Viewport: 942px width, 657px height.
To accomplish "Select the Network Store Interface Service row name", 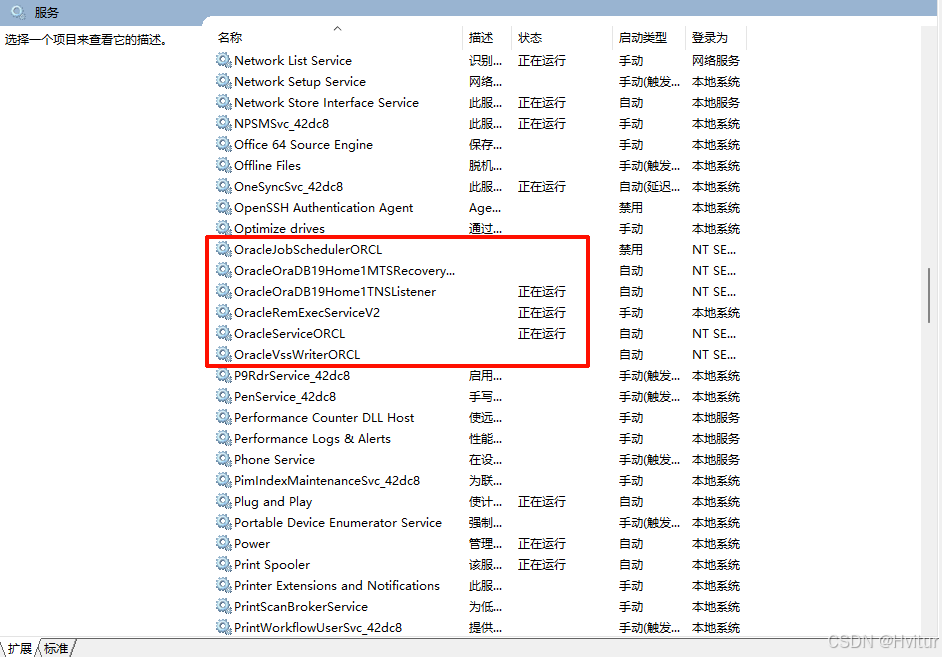I will click(x=326, y=103).
